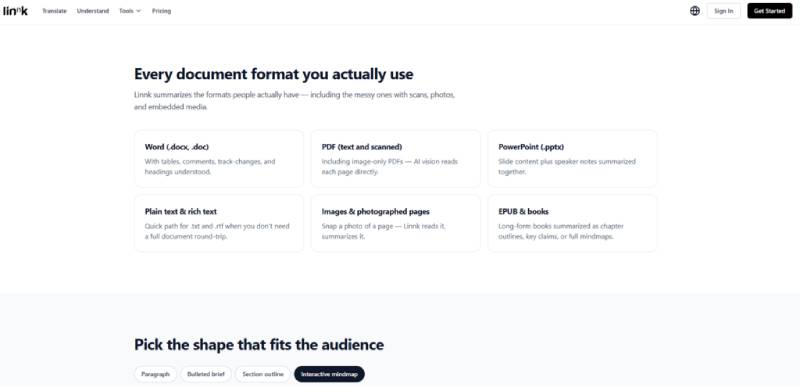Click the Images & photographed pages card
This screenshot has height=387, width=800.
pos(395,223)
